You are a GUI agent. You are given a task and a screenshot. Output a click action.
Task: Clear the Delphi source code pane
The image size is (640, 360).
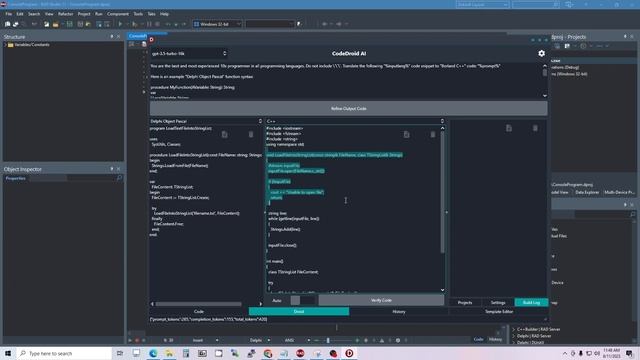(251, 134)
